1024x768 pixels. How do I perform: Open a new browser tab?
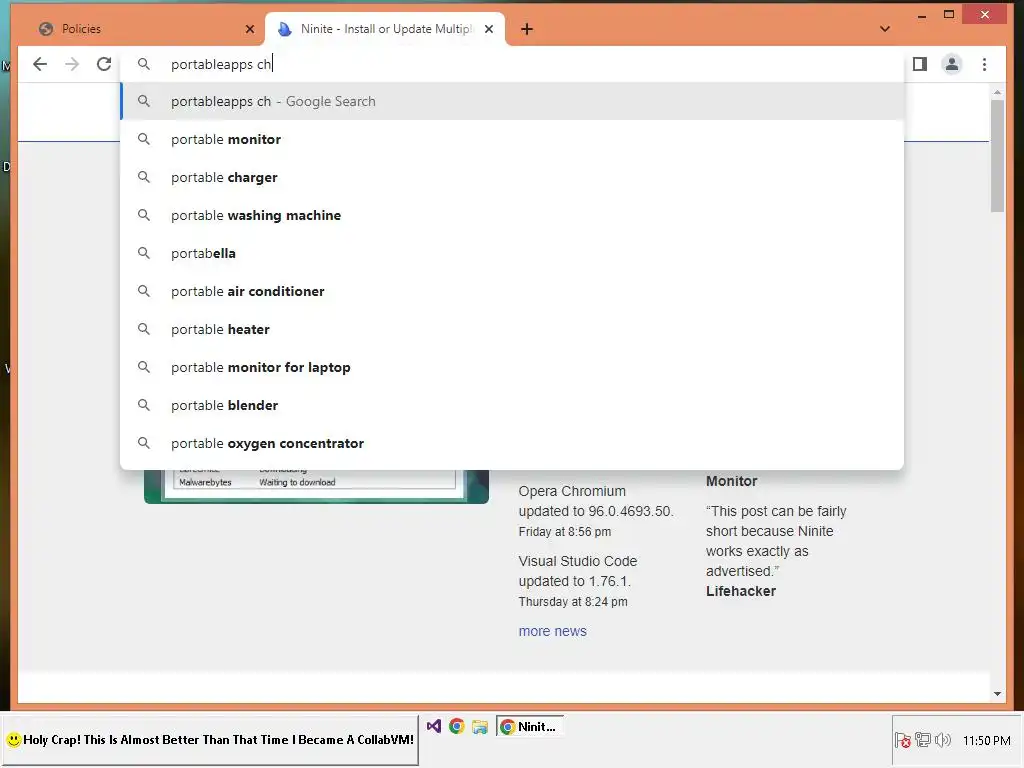526,29
